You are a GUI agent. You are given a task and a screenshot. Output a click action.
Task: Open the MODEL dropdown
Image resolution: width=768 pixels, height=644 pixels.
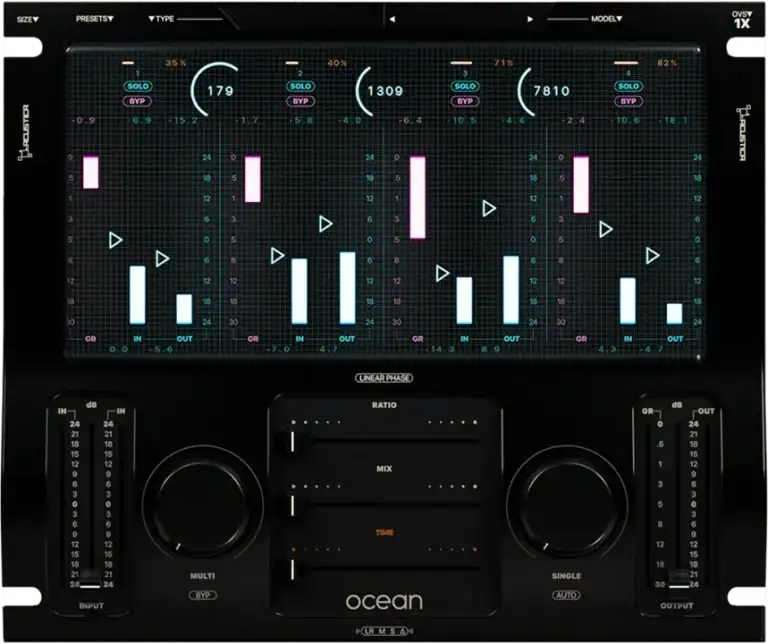[x=606, y=19]
